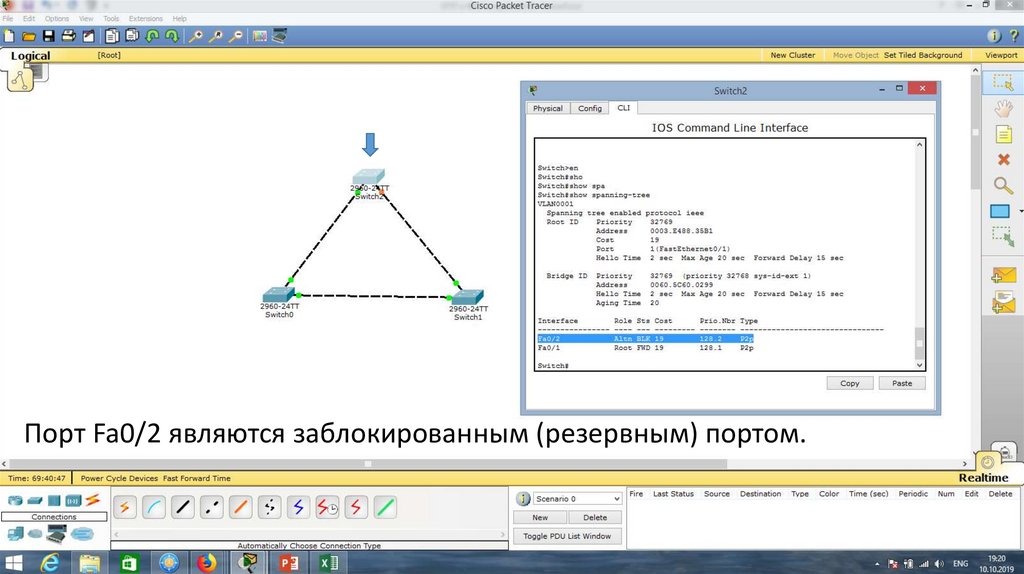Screen dimensions: 1024x574
Task: Click Switch2 device in the topology
Action: click(x=369, y=177)
